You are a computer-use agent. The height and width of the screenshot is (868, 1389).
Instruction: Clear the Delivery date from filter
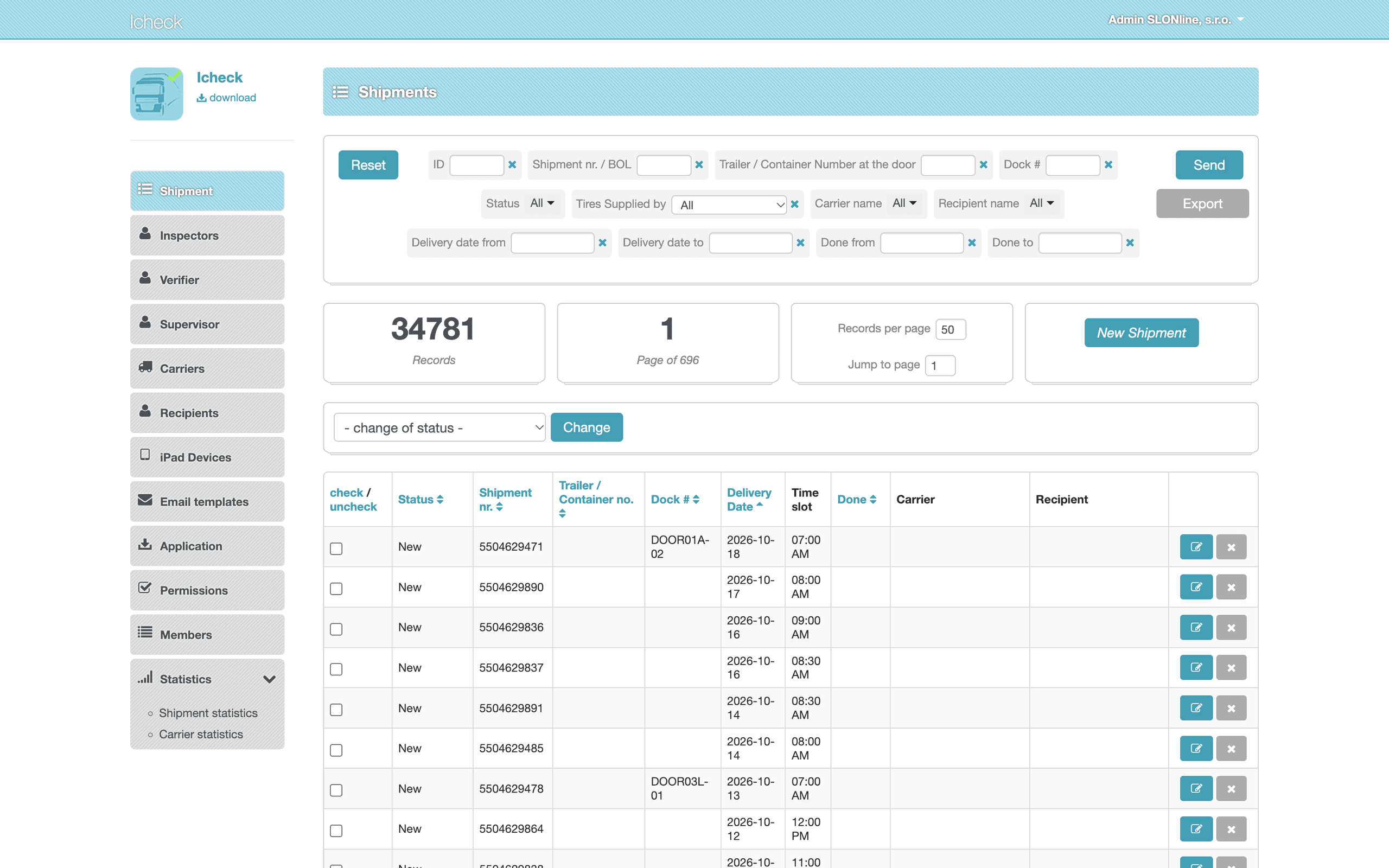pyautogui.click(x=602, y=243)
